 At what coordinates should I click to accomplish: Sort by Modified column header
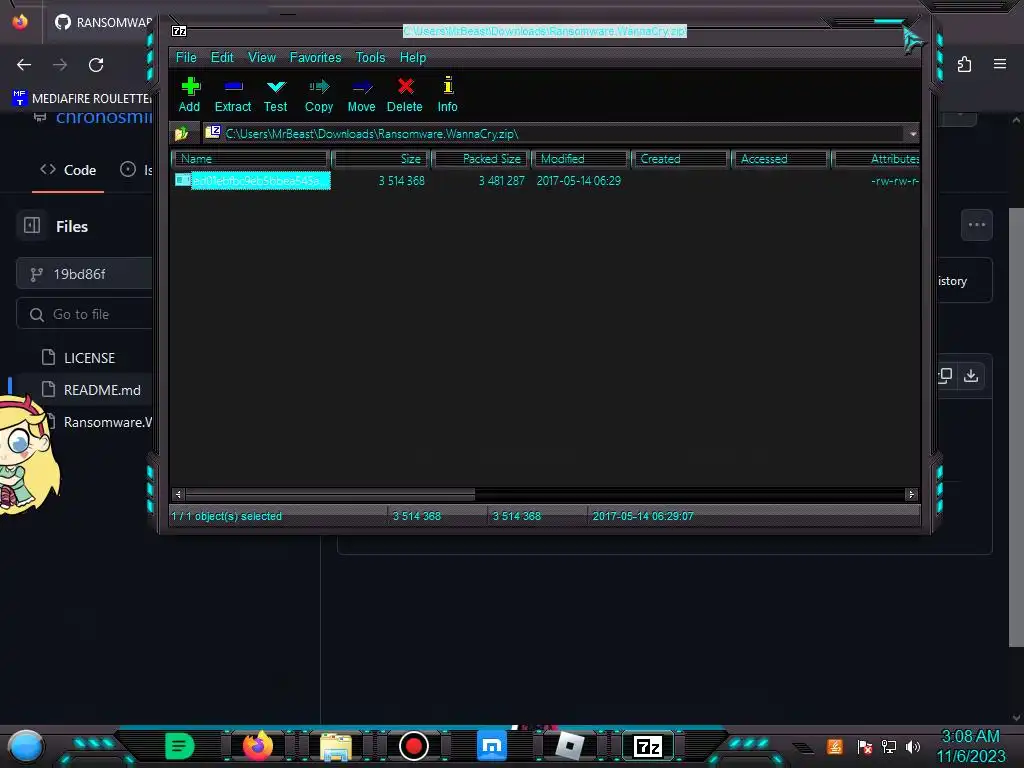pyautogui.click(x=581, y=159)
